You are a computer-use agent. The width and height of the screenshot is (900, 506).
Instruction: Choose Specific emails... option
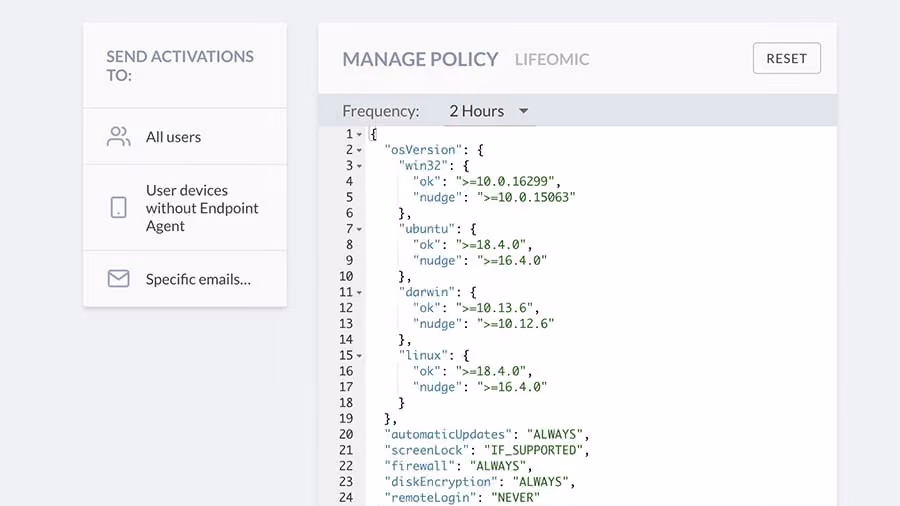[185, 279]
